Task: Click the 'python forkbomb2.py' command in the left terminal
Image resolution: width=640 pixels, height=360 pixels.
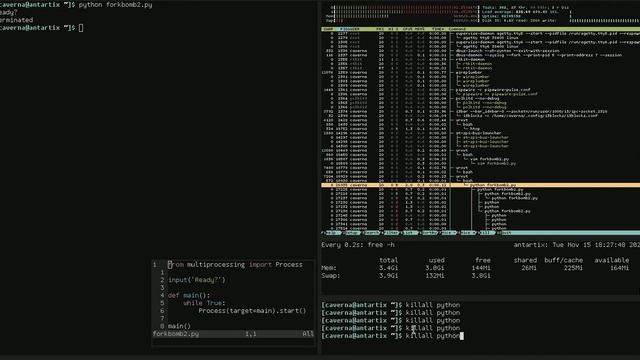Action: click(x=116, y=5)
